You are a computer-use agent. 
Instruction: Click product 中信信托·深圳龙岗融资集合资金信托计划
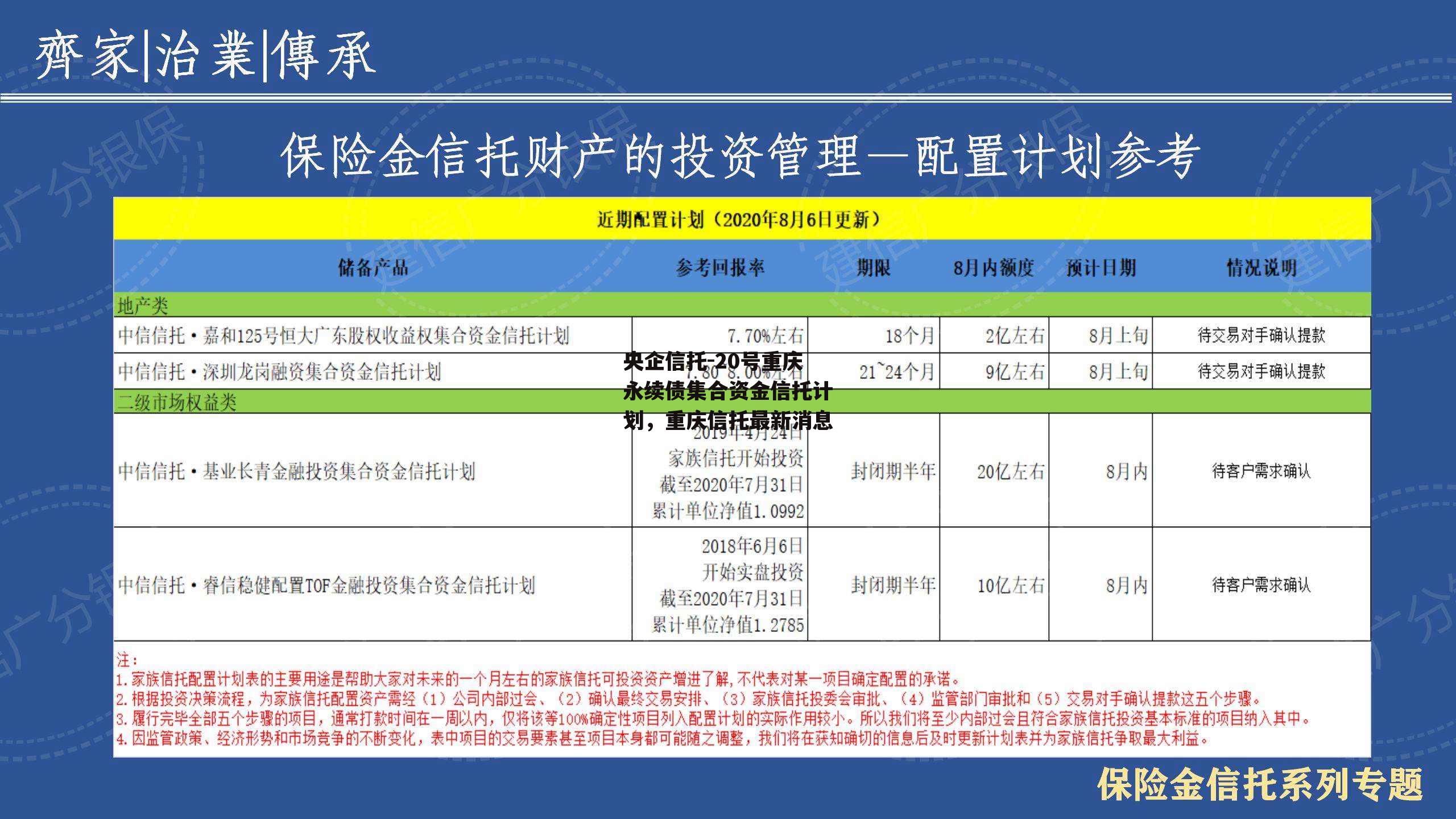279,372
